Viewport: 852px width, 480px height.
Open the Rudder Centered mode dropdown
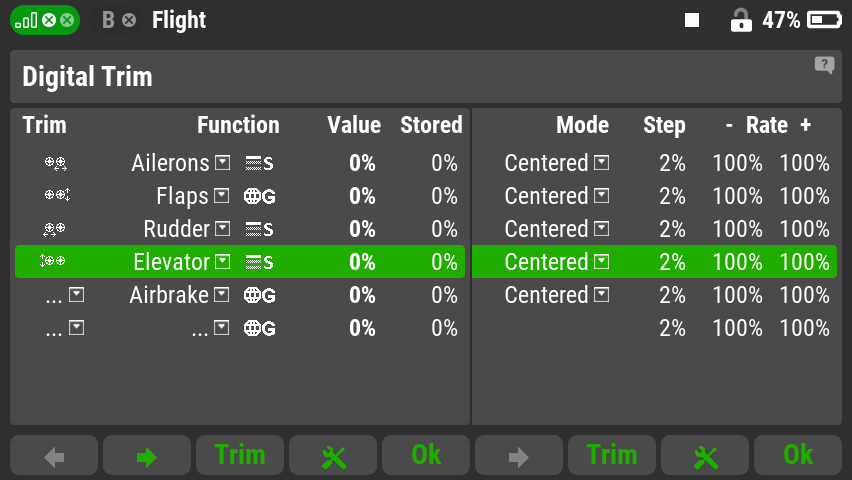(x=601, y=228)
